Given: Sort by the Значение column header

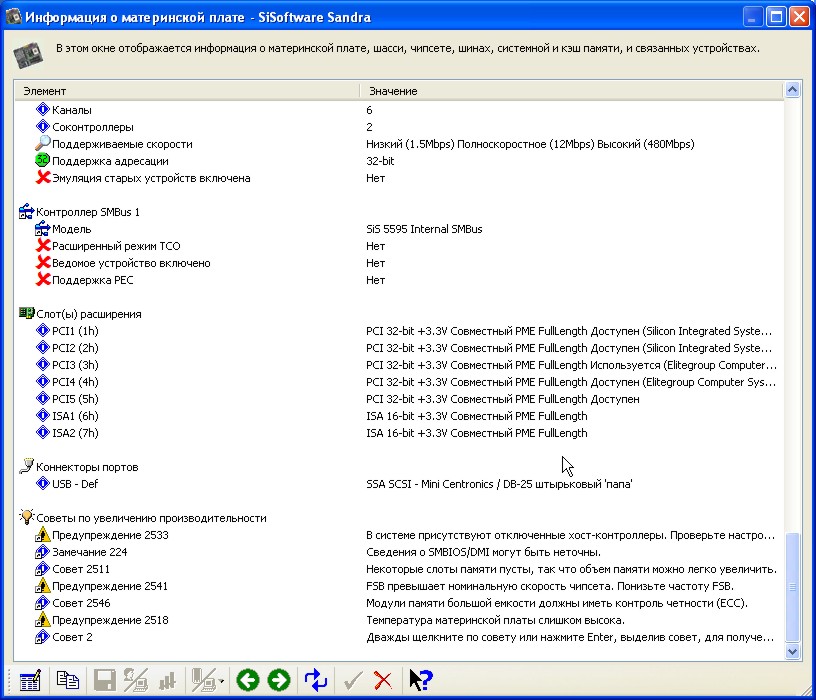Looking at the screenshot, I should point(571,91).
